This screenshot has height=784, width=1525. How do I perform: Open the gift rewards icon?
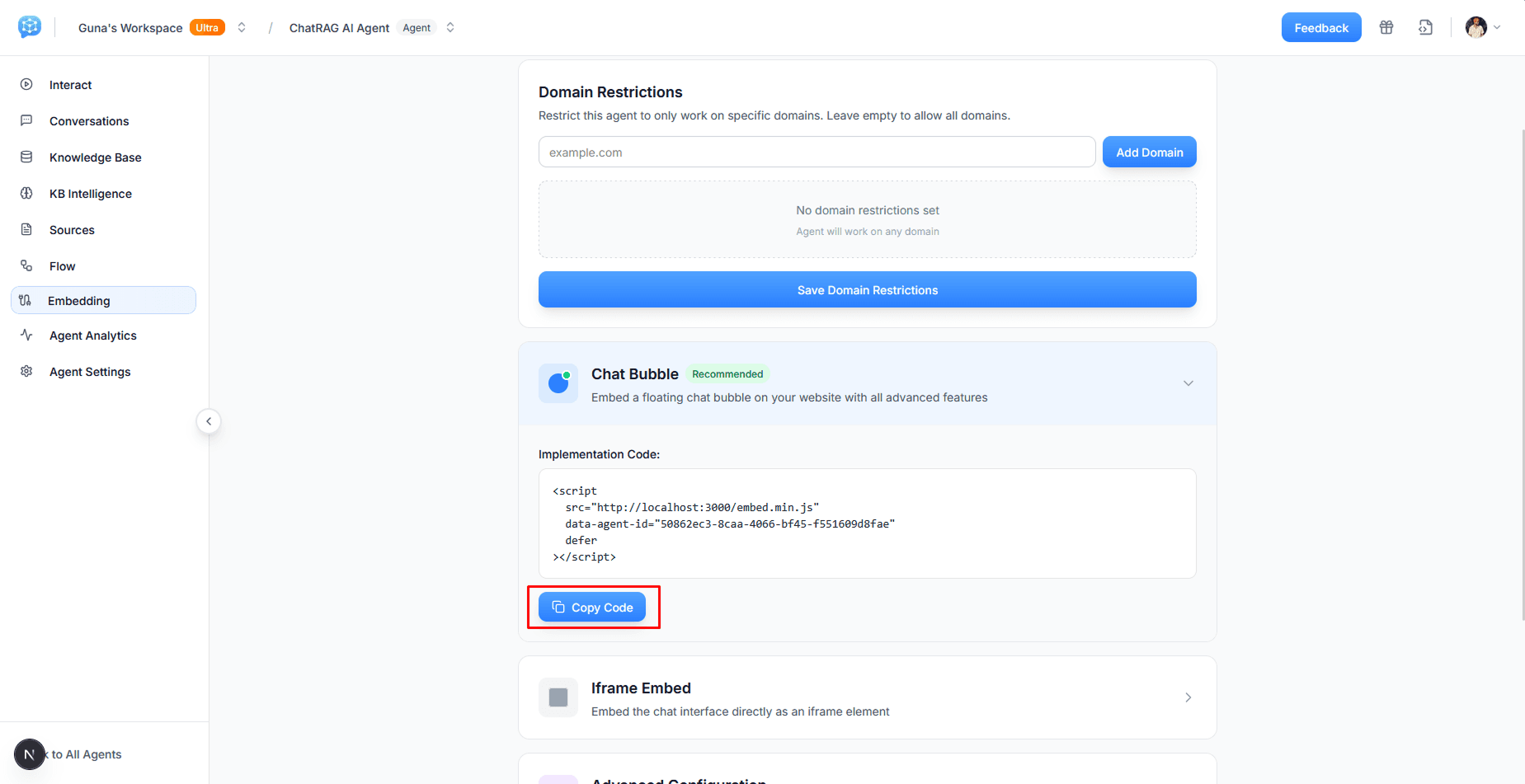coord(1386,27)
